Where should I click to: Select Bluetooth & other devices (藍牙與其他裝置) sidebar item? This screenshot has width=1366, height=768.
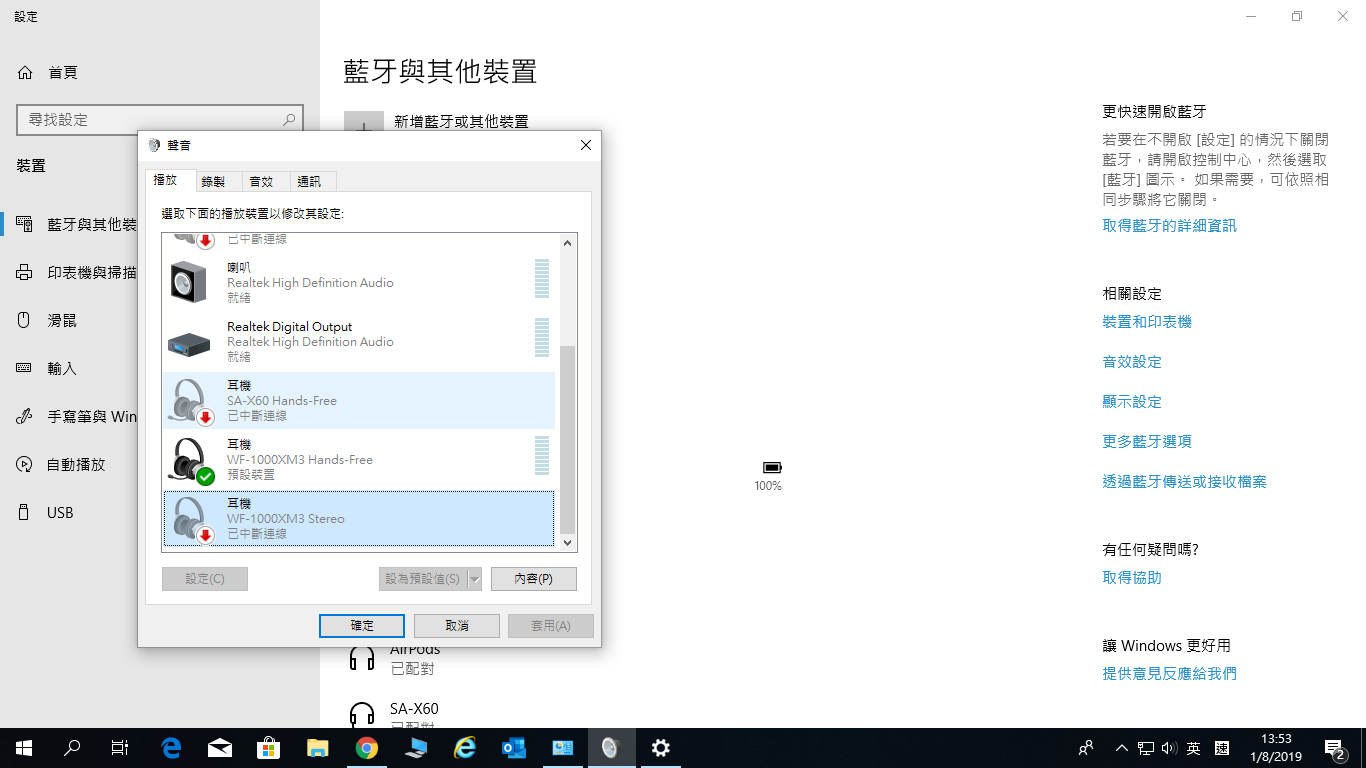pos(78,224)
